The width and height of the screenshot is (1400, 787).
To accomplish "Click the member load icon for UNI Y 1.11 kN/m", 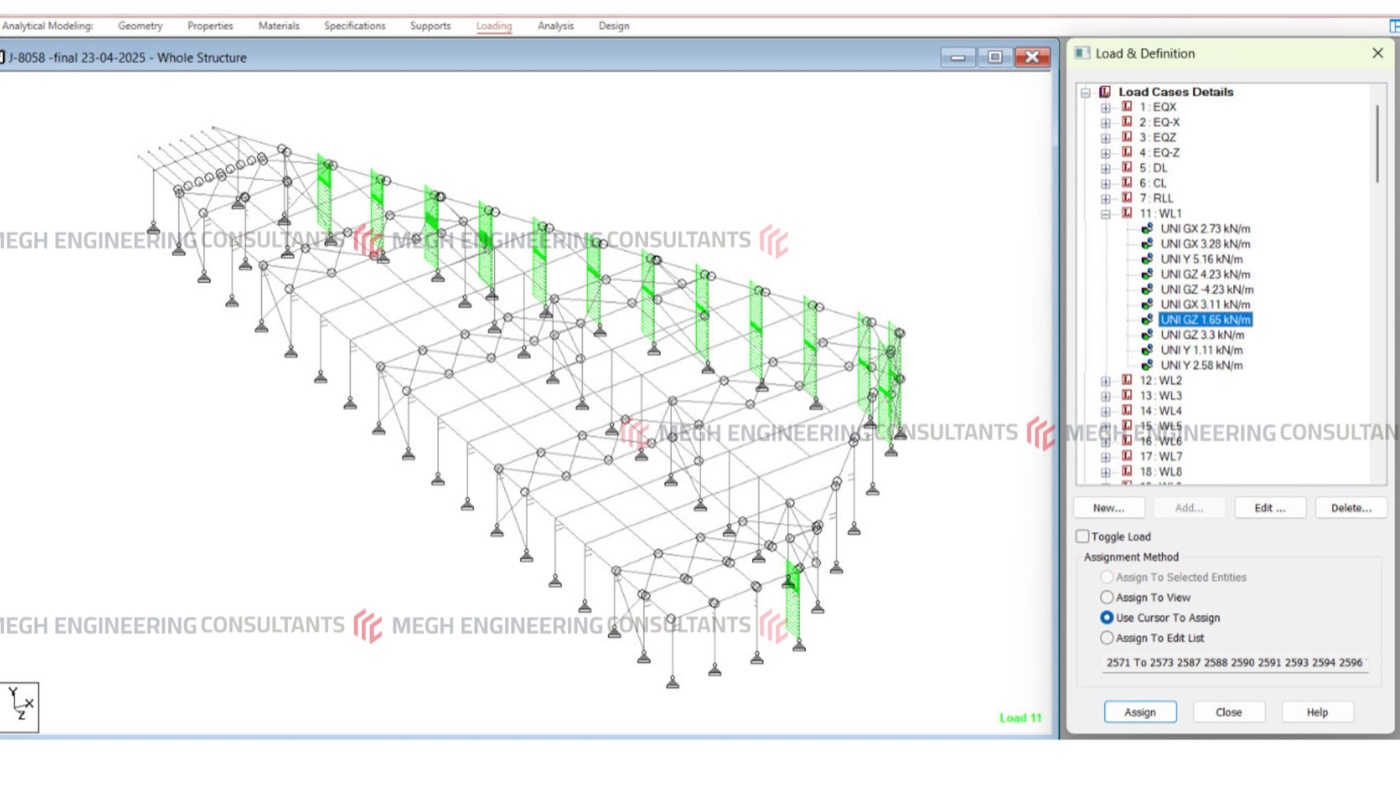I will pos(1147,350).
